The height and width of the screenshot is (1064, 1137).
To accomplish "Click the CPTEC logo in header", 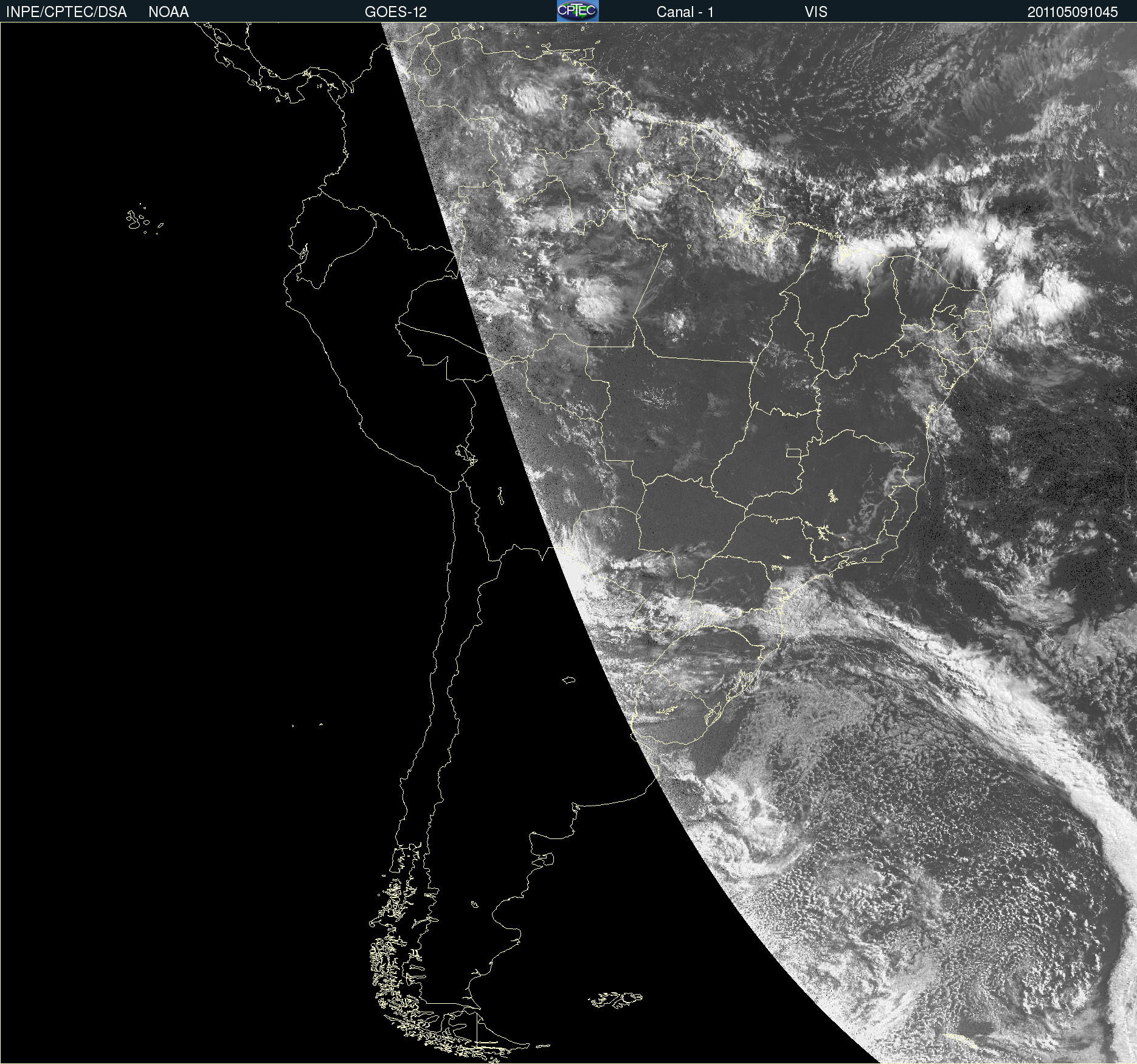I will point(578,11).
